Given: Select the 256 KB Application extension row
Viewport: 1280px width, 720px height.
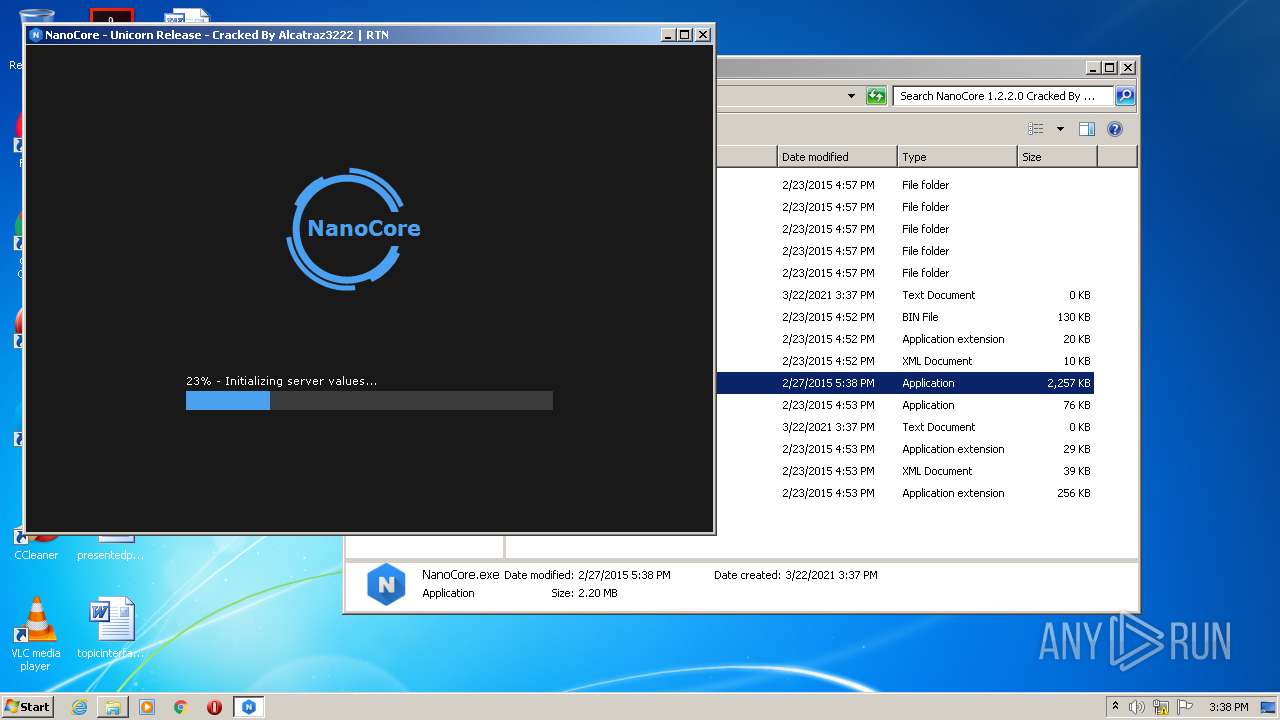Looking at the screenshot, I should [905, 493].
